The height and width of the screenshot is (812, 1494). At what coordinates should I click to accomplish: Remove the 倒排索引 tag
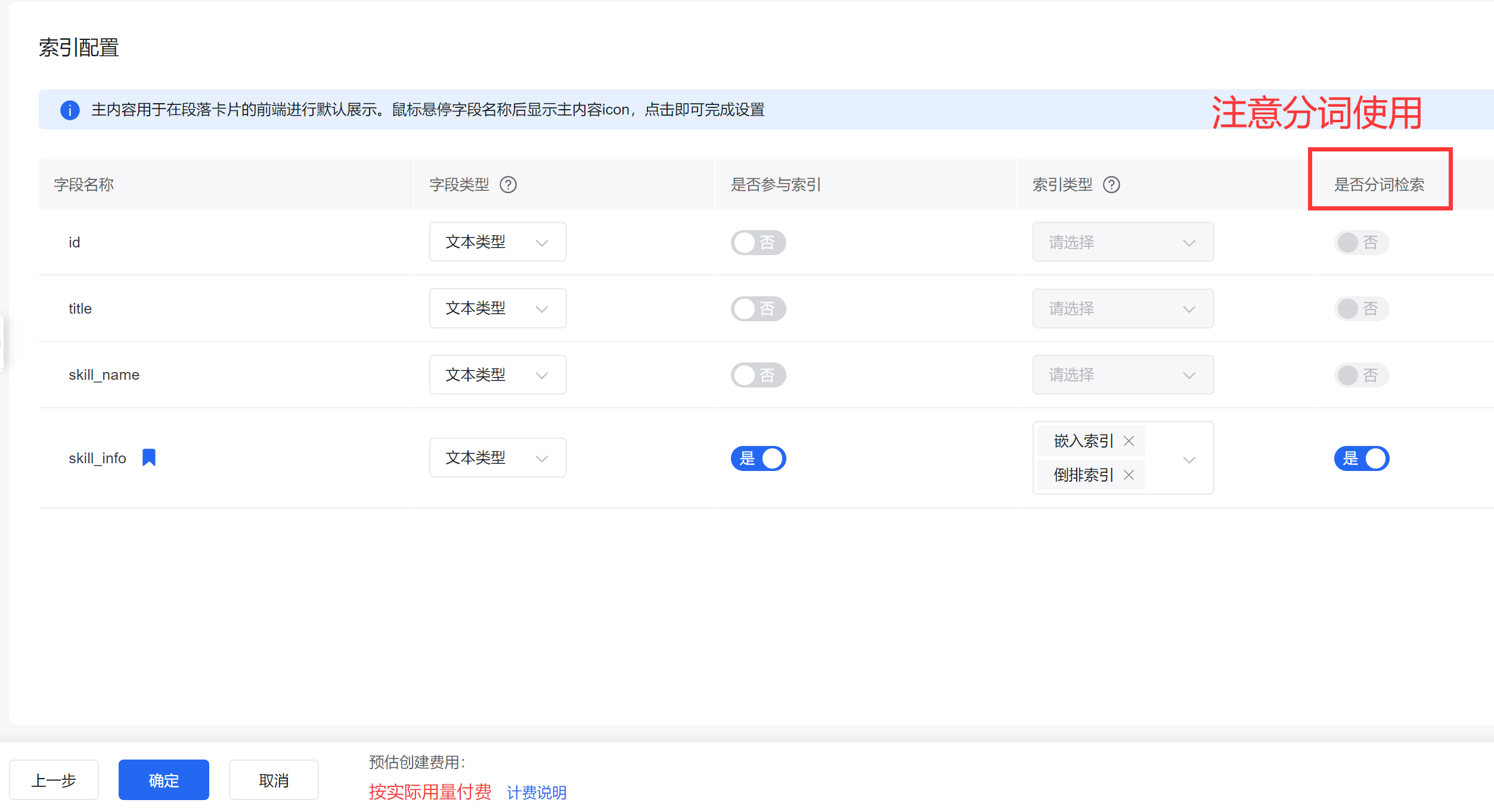point(1129,475)
